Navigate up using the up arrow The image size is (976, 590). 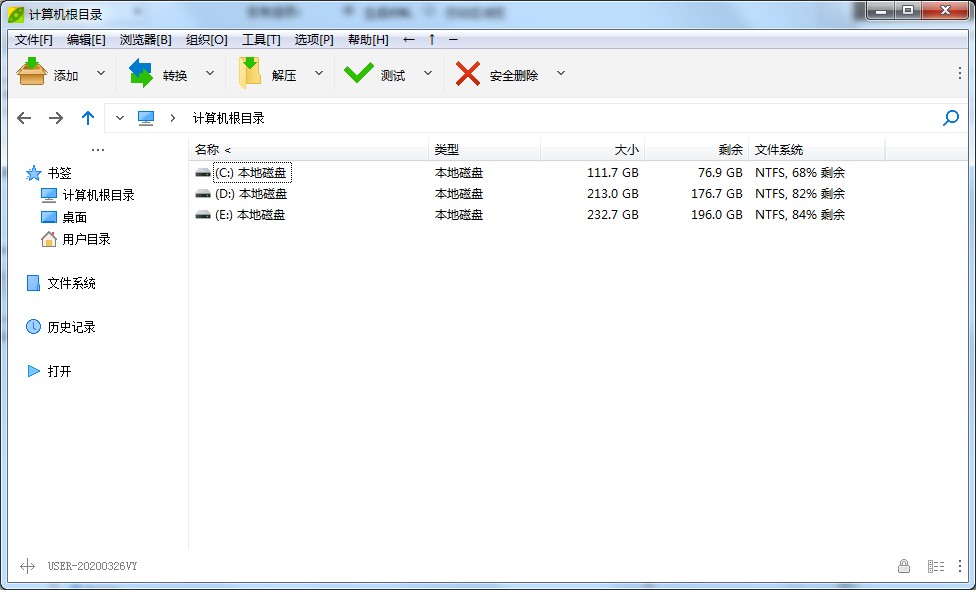[x=87, y=117]
